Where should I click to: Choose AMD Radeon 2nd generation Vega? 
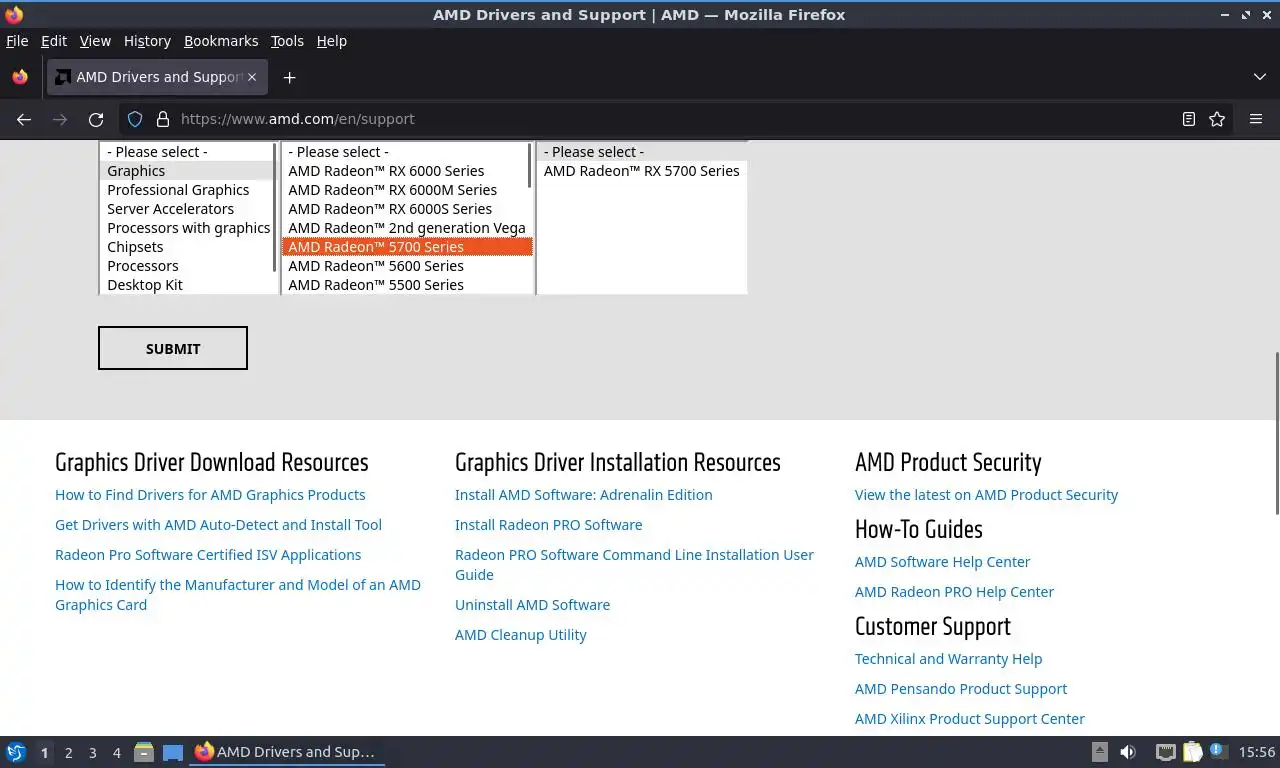405,228
